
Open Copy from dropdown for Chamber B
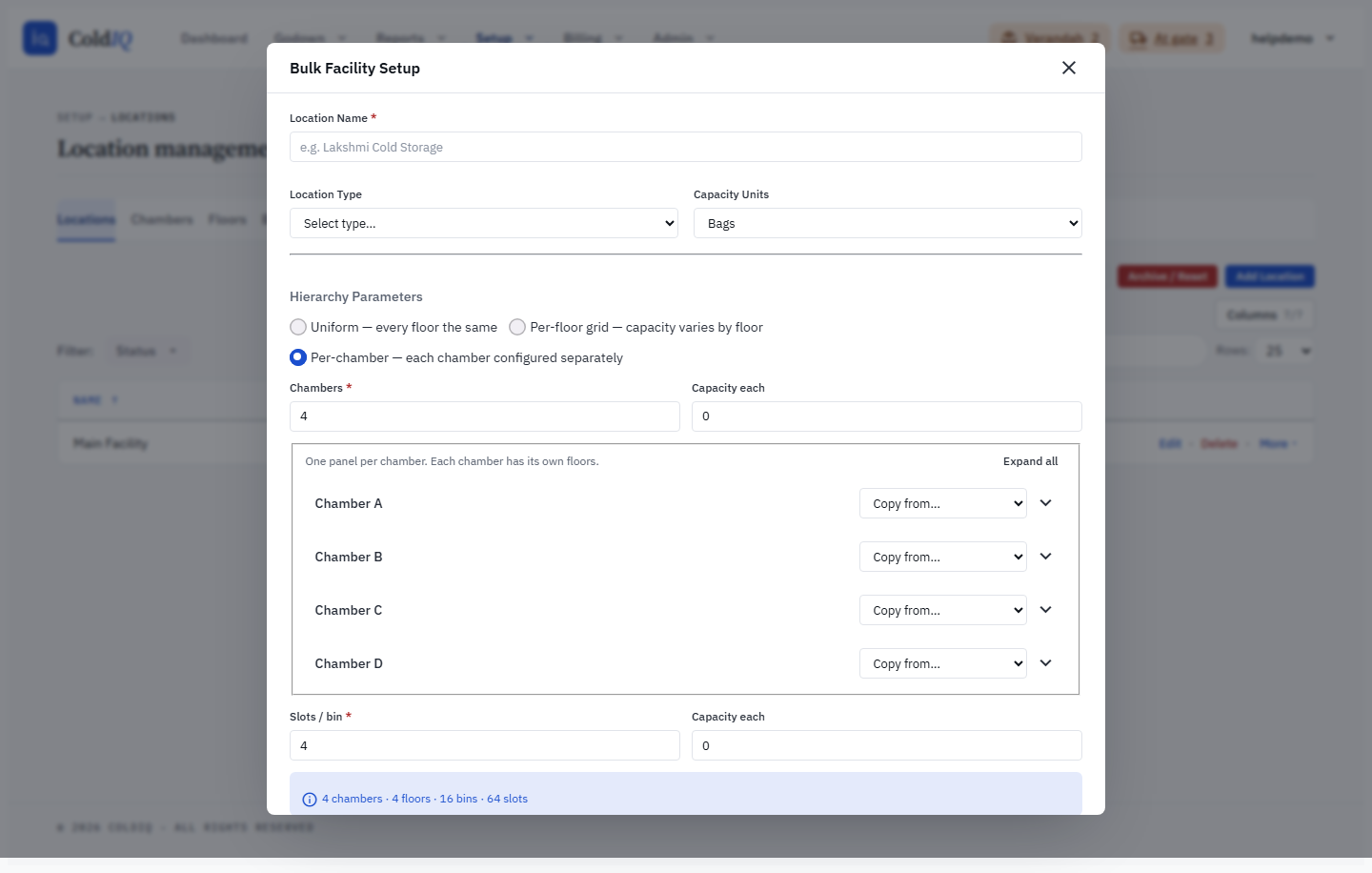click(x=943, y=557)
